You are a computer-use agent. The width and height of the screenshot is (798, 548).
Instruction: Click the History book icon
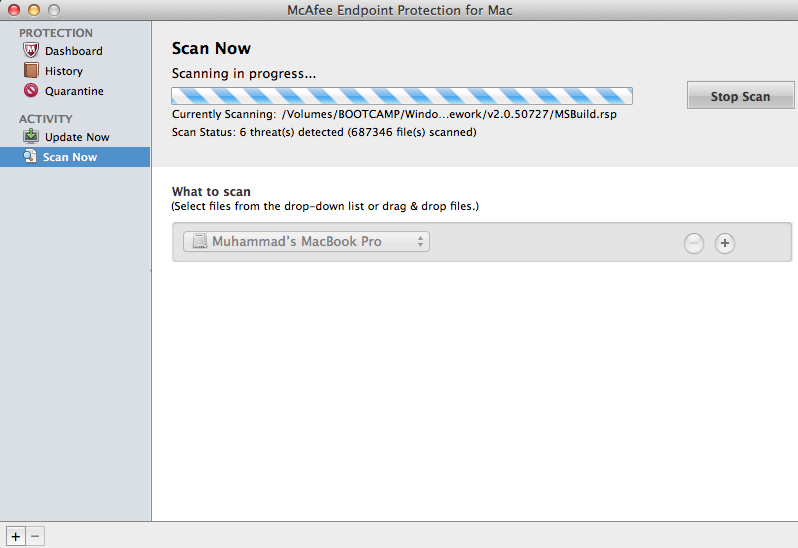pyautogui.click(x=31, y=70)
